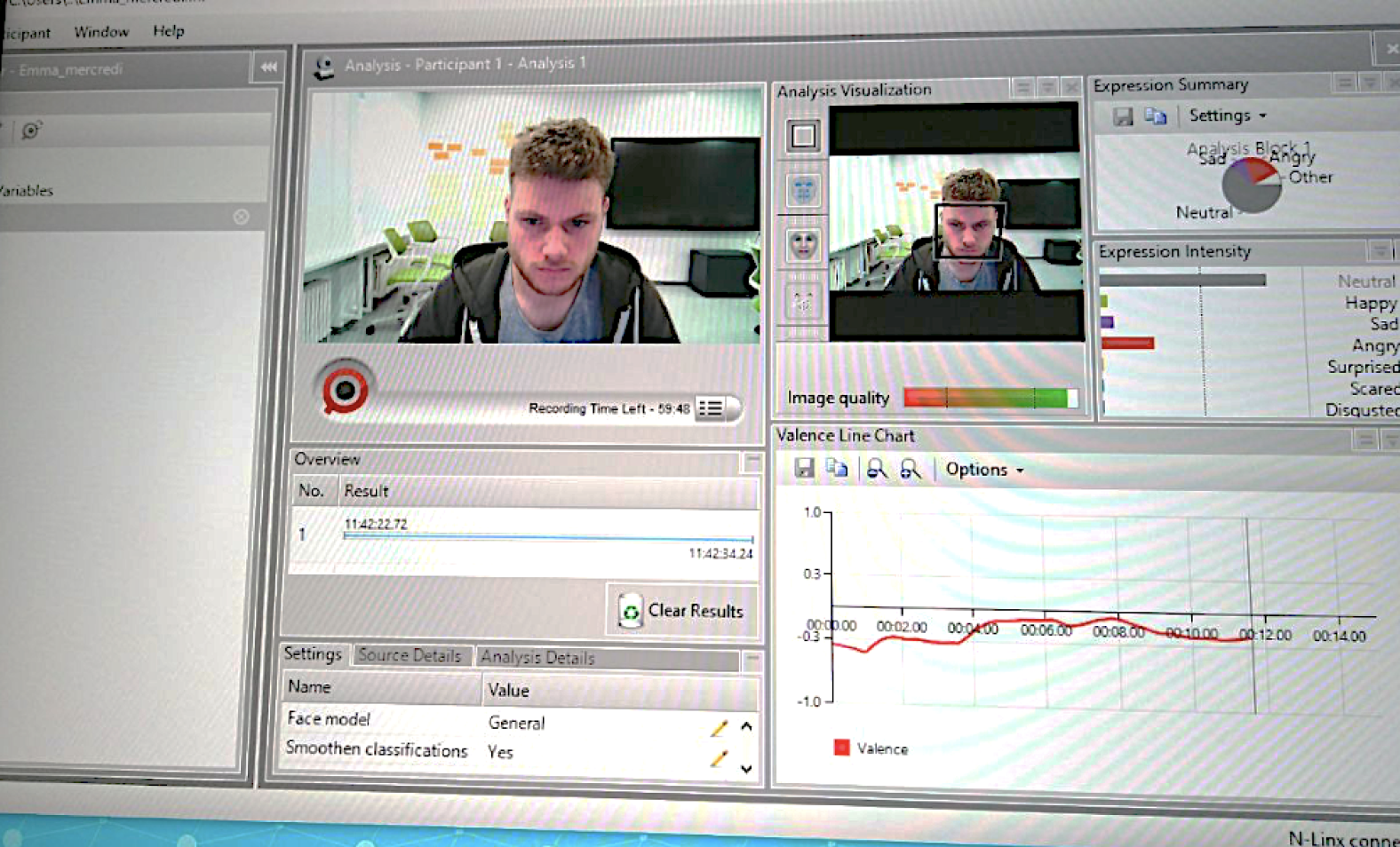Image resolution: width=1400 pixels, height=847 pixels.
Task: Click the Analysis Visualization panel menu icon
Action: coord(1023,87)
